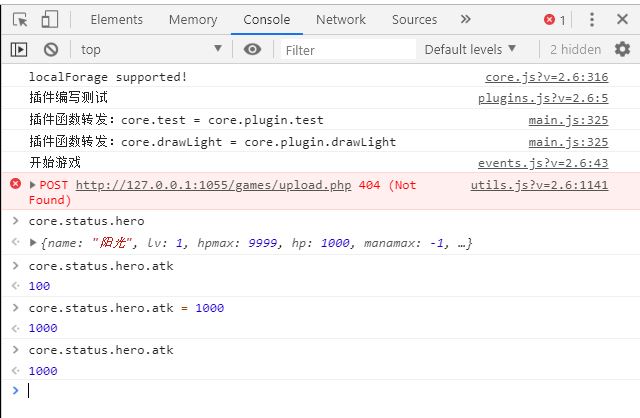This screenshot has height=418, width=640.
Task: Open the Memory tab
Action: coord(193,19)
